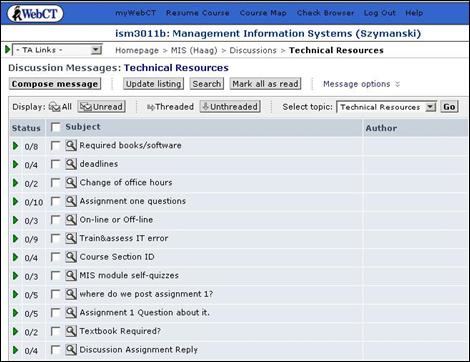Tick the checkbox for 'Assignment one questions'

tap(55, 201)
